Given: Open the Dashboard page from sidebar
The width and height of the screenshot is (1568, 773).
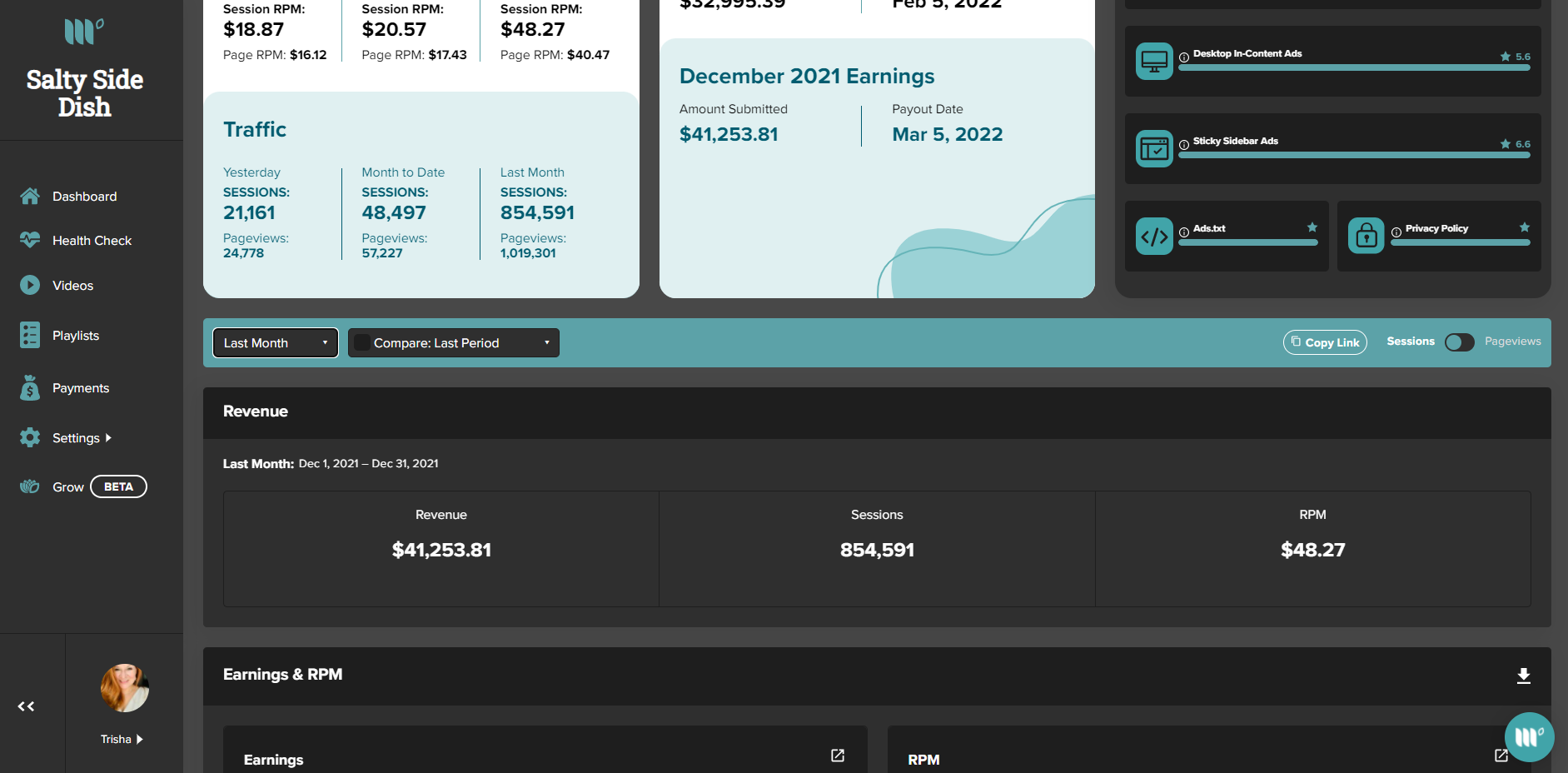Looking at the screenshot, I should (84, 197).
